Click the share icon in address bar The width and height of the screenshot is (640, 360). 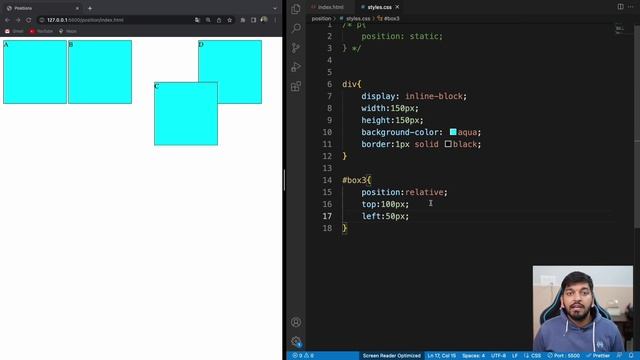[219, 20]
